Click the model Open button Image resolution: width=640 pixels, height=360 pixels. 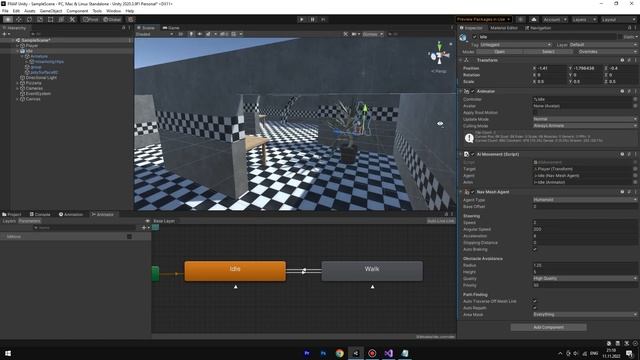click(499, 52)
